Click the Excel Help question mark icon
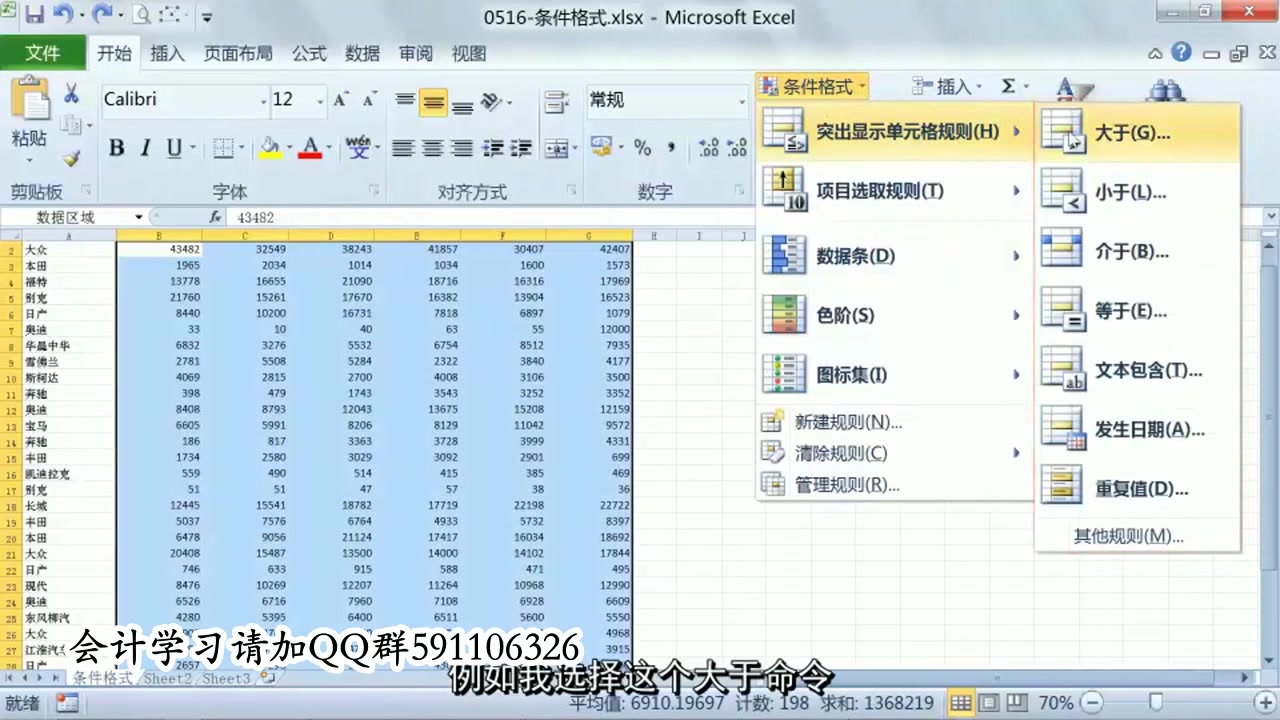The width and height of the screenshot is (1280, 720). point(1181,52)
